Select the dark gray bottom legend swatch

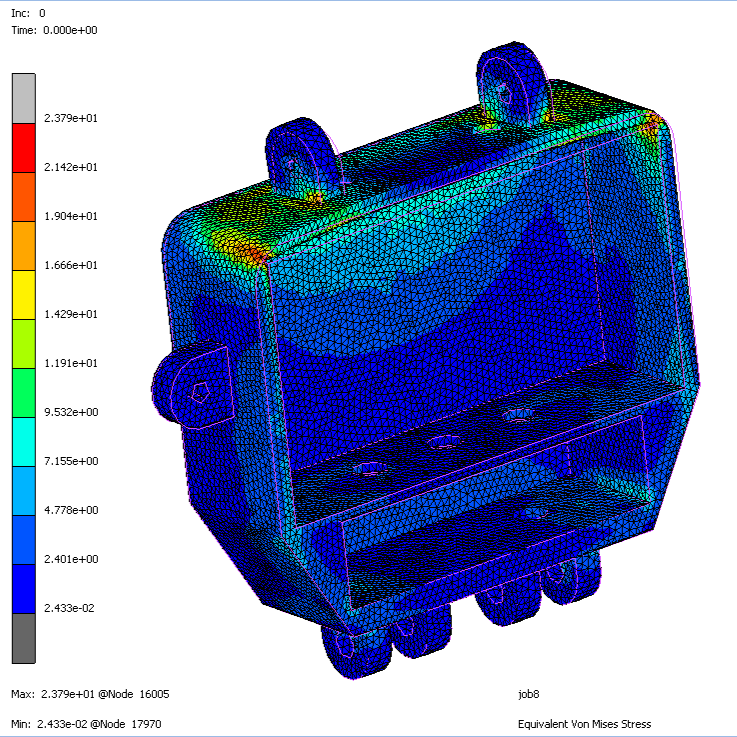point(23,637)
